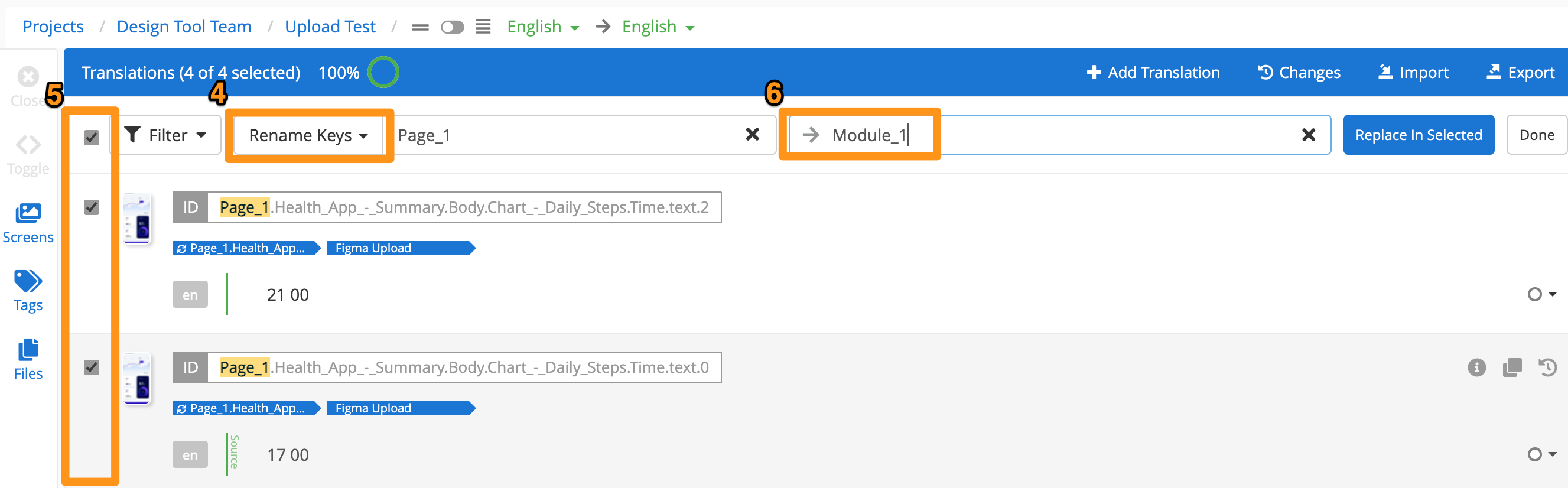Open the Files sidebar panel
This screenshot has height=488, width=1568.
(28, 359)
